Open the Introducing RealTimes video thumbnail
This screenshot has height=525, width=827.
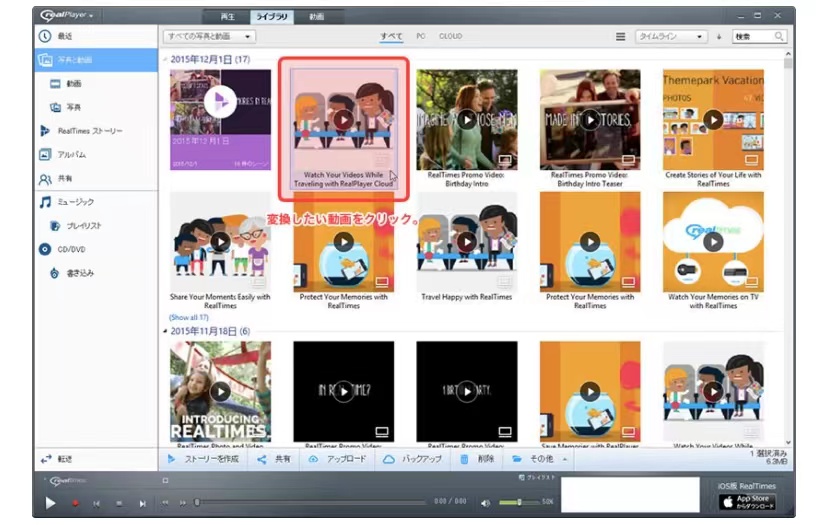point(220,392)
